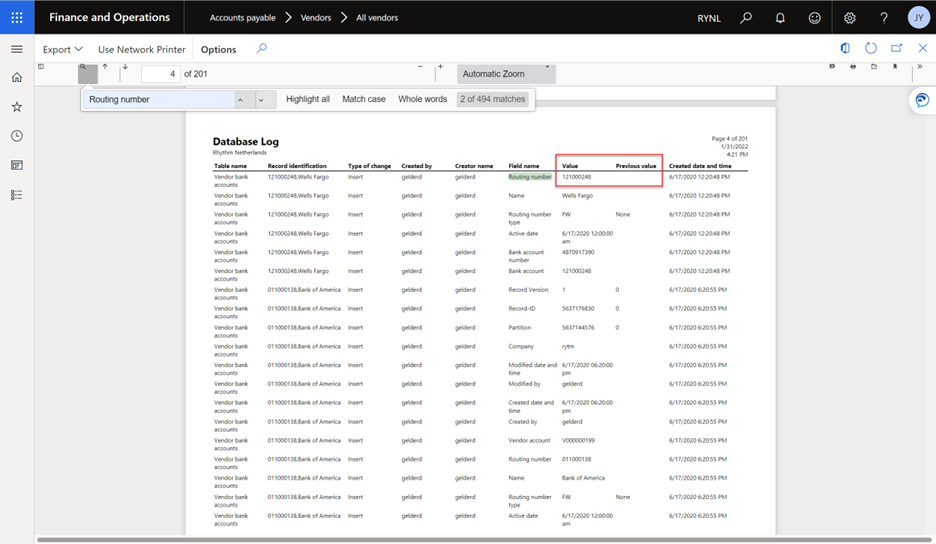This screenshot has height=544, width=936.
Task: Open the Favorites star in sidebar
Action: (x=17, y=107)
